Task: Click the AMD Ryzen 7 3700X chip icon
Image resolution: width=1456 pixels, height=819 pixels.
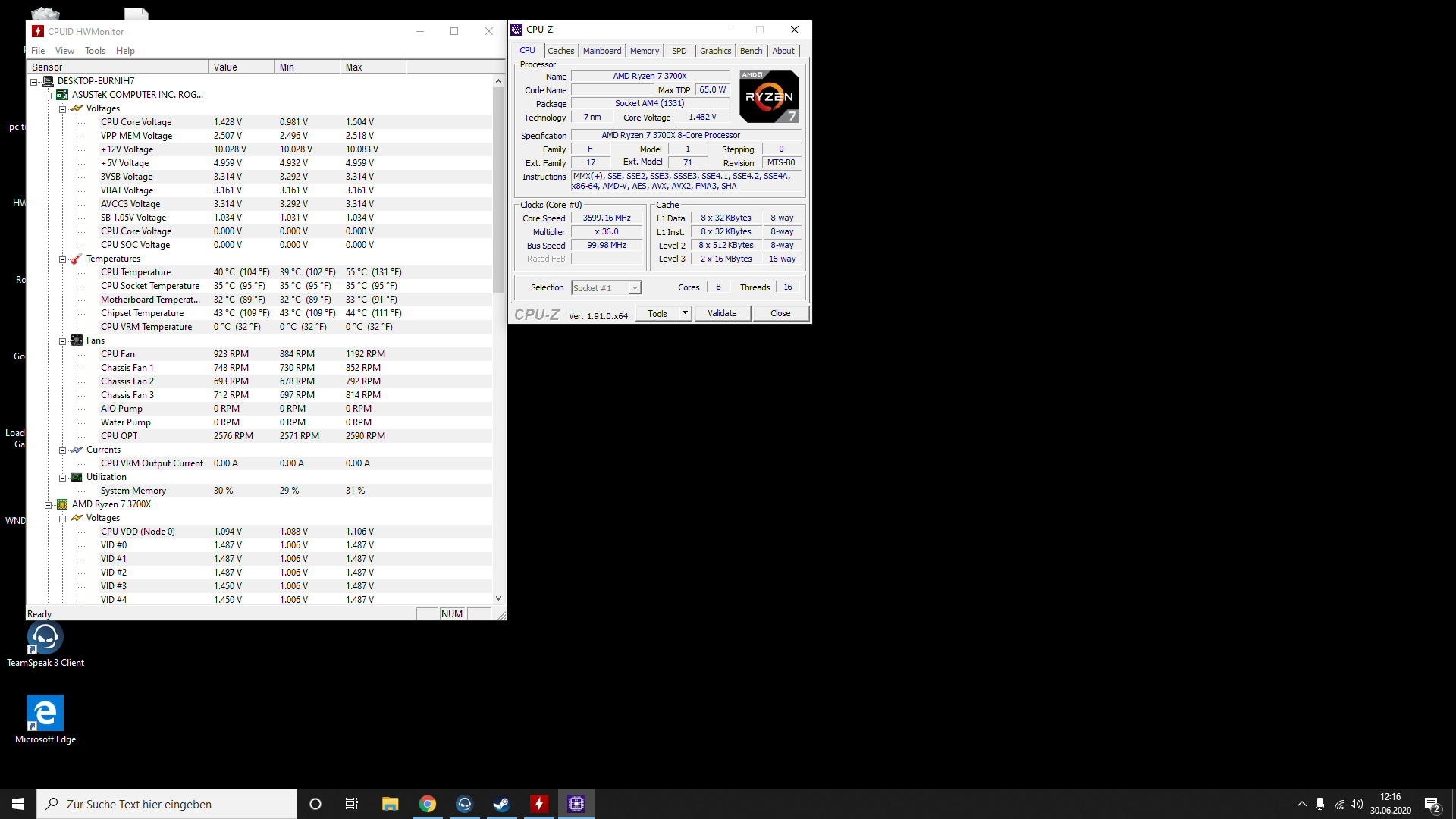Action: click(62, 504)
